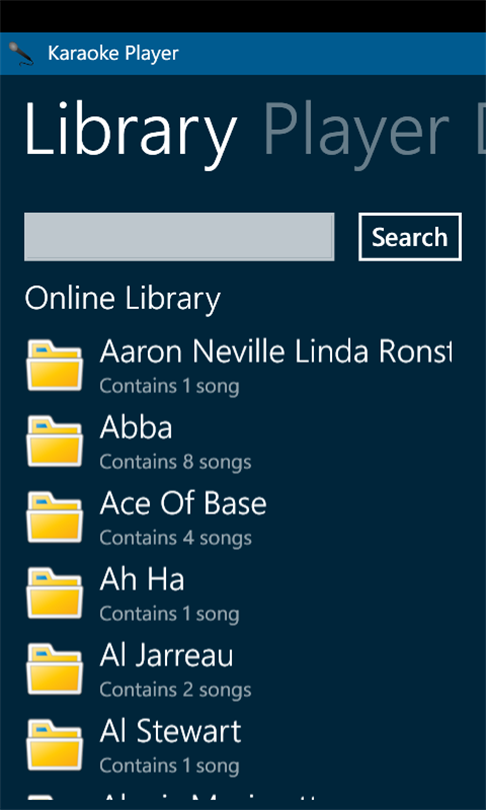This screenshot has width=486, height=810.
Task: Open the Abba folder icon
Action: (x=54, y=441)
